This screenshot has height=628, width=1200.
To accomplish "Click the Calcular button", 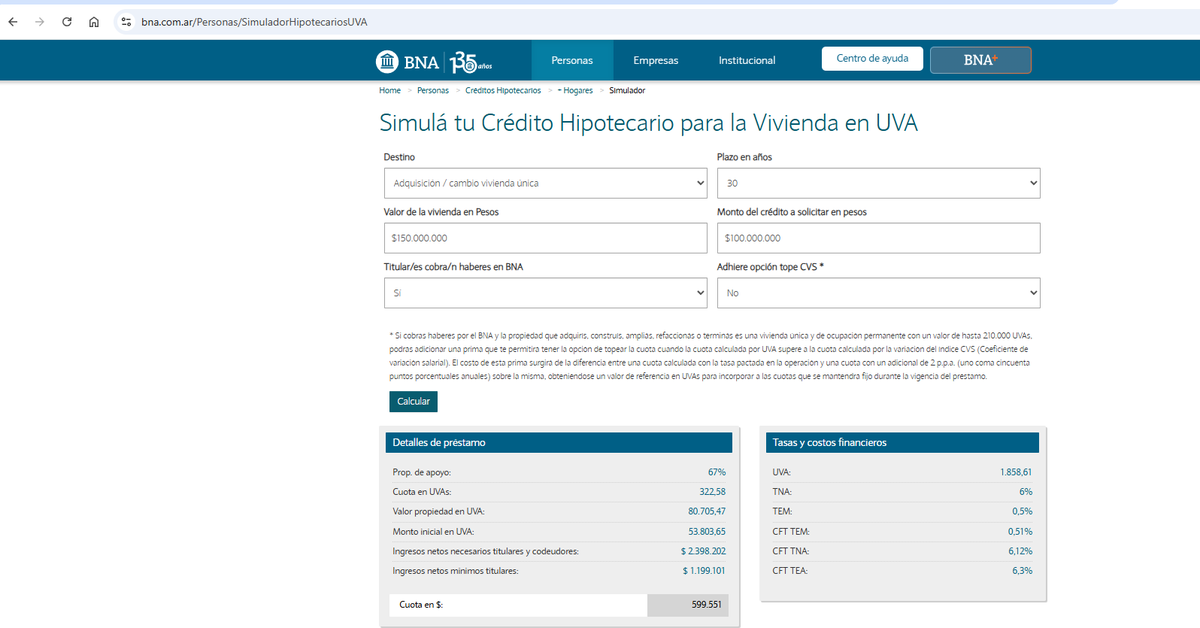I will click(413, 401).
